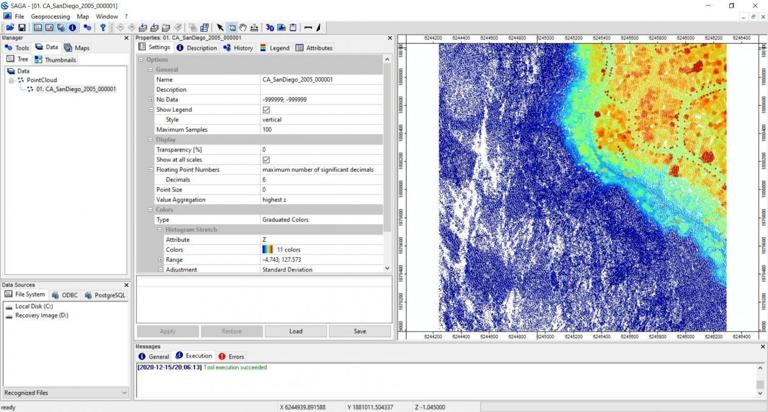Open the File menu
The image size is (768, 412).
(19, 16)
